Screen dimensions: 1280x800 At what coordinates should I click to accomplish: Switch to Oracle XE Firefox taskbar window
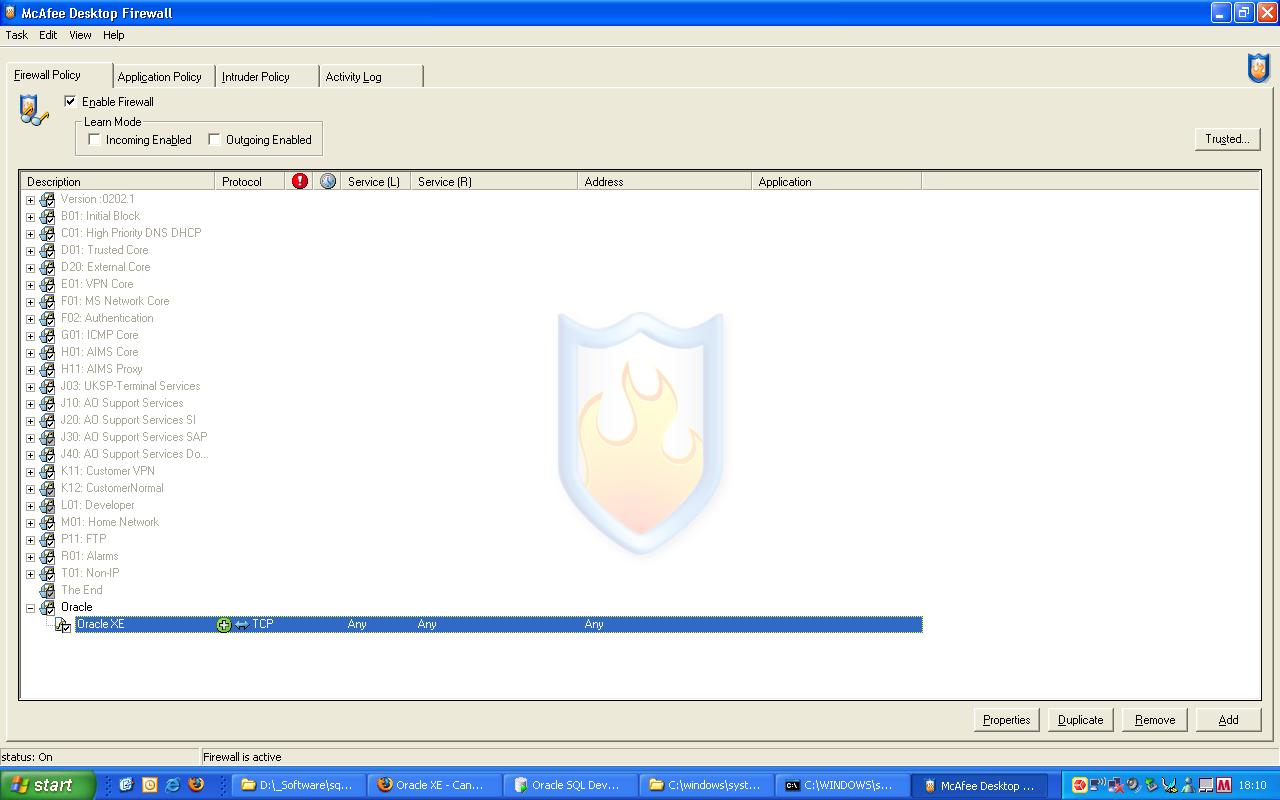(x=433, y=785)
